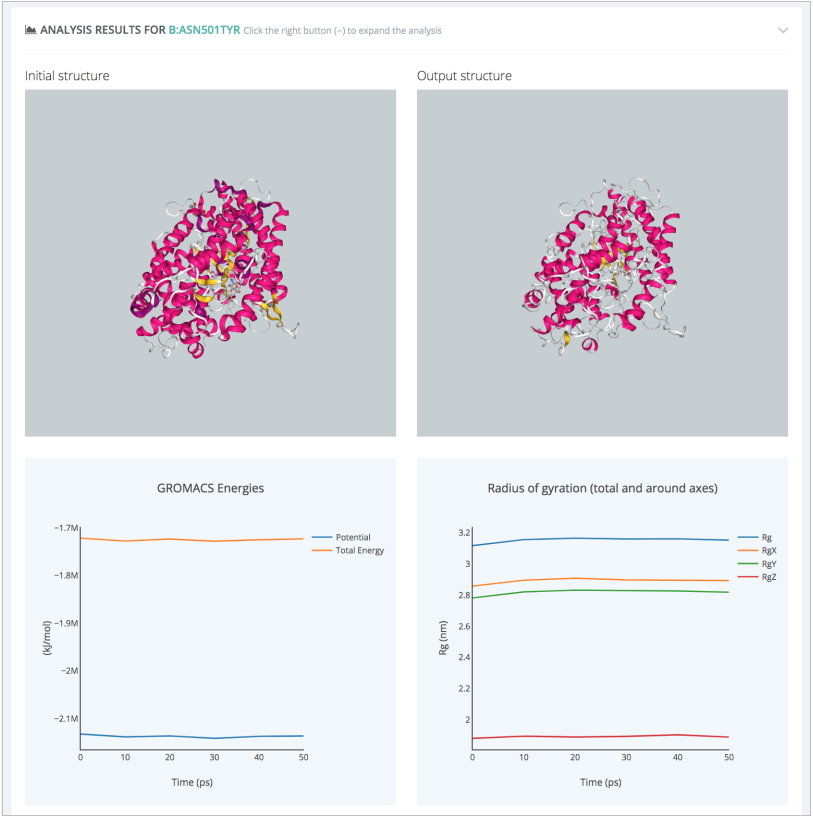Expand the analysis with the right chevron

782,30
